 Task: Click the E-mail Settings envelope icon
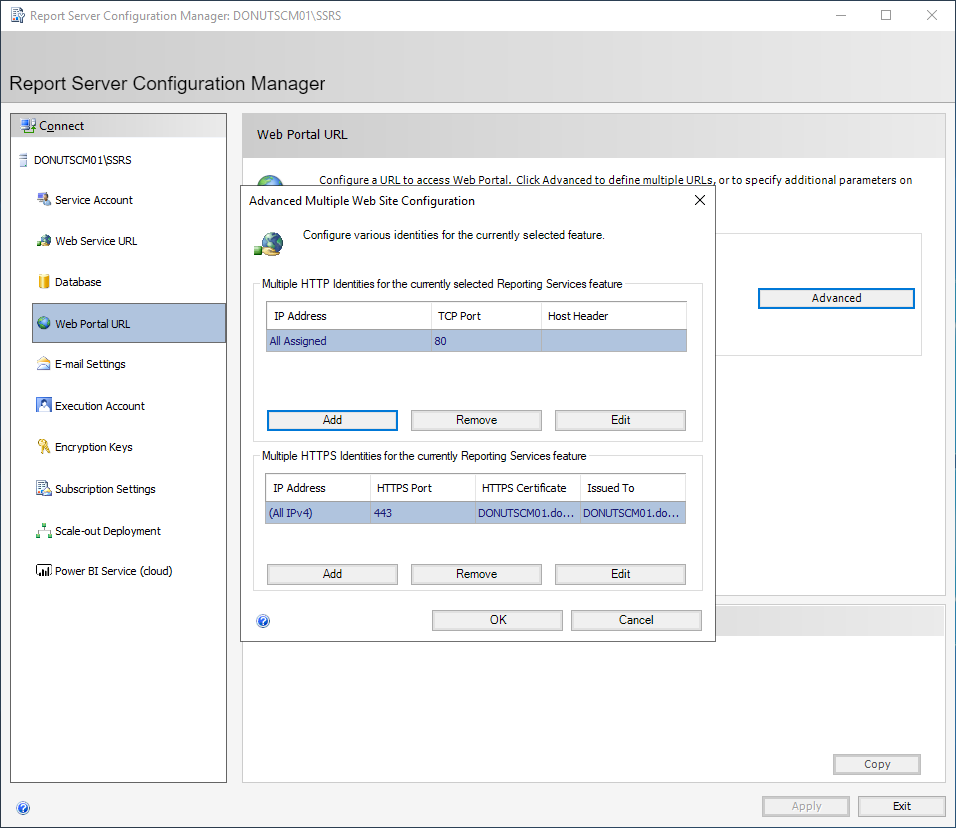point(43,364)
